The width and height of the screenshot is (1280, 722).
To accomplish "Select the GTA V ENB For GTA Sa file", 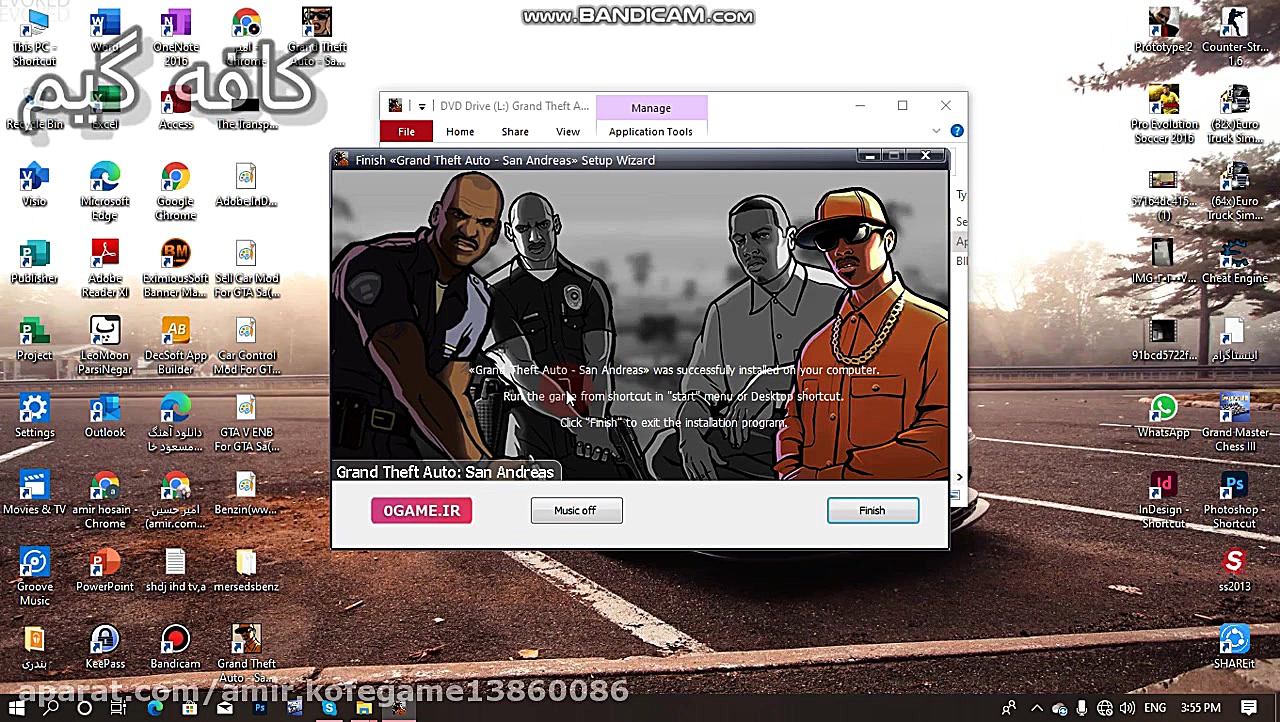I will [246, 423].
